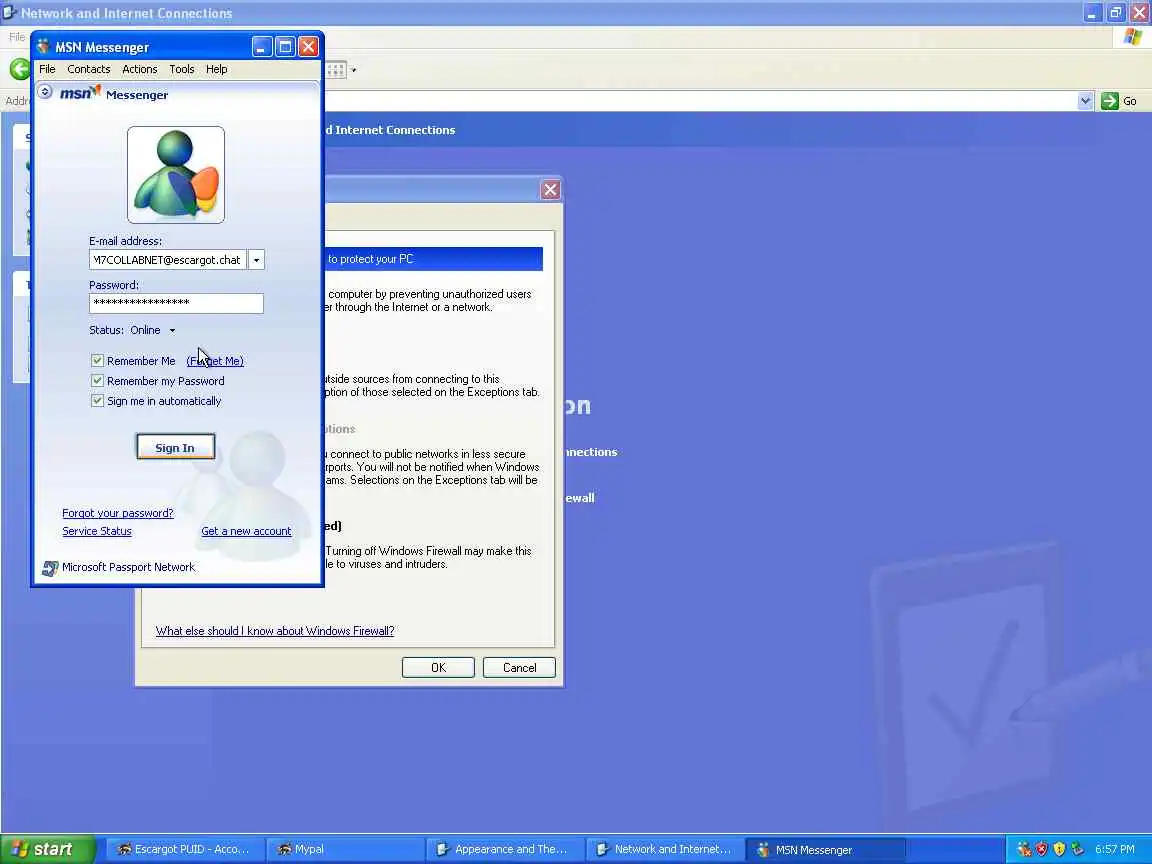Disable Sign me in automatically

click(x=97, y=400)
